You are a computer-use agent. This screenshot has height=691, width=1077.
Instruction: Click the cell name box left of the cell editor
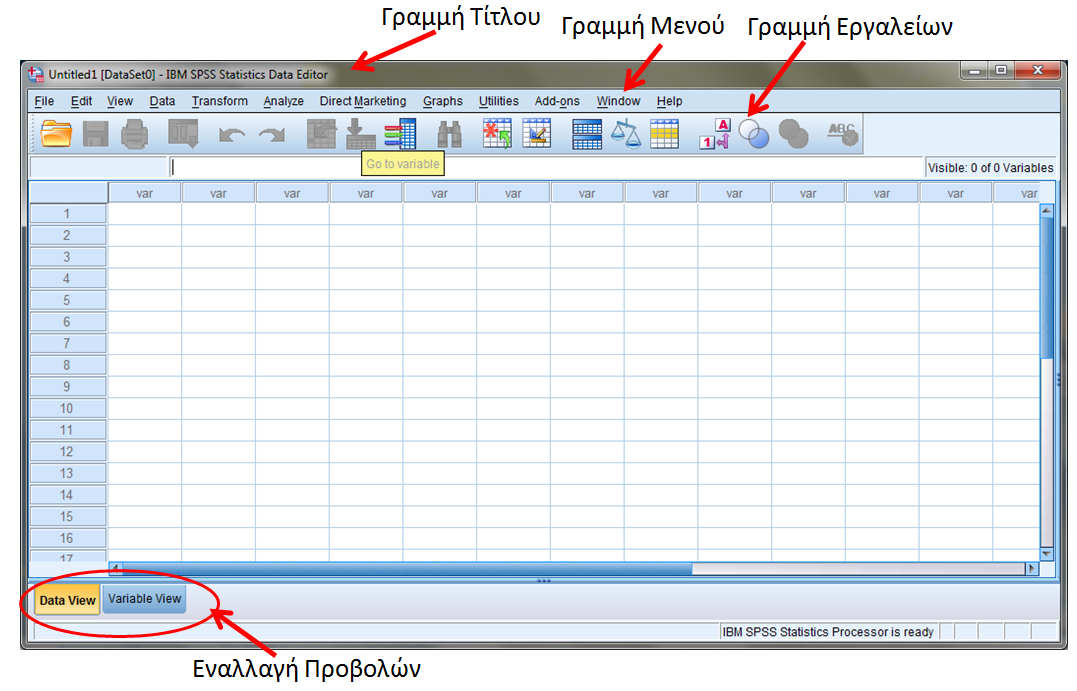tap(98, 167)
